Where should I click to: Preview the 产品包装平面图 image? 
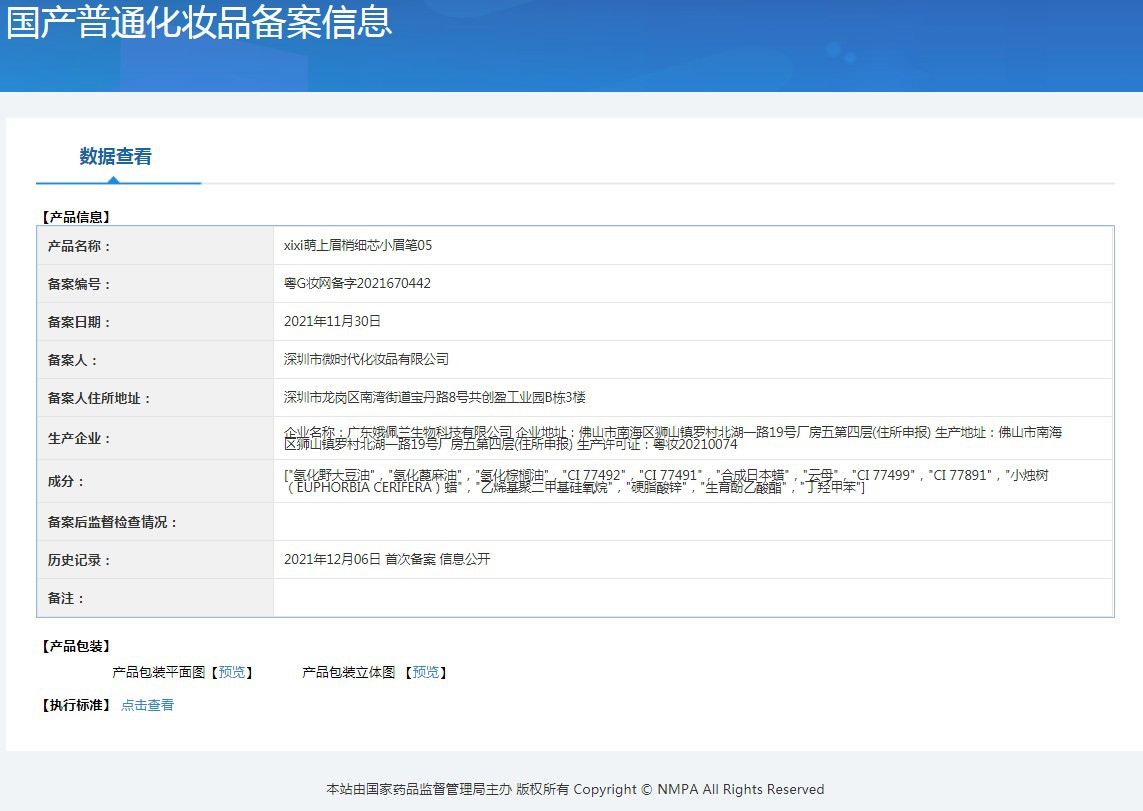point(232,672)
